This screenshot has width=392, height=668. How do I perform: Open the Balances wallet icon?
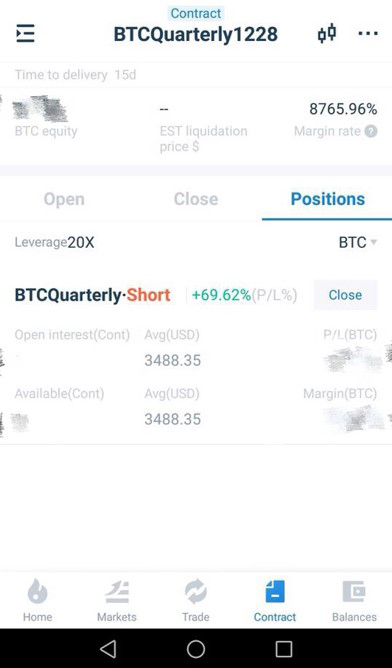tap(354, 591)
